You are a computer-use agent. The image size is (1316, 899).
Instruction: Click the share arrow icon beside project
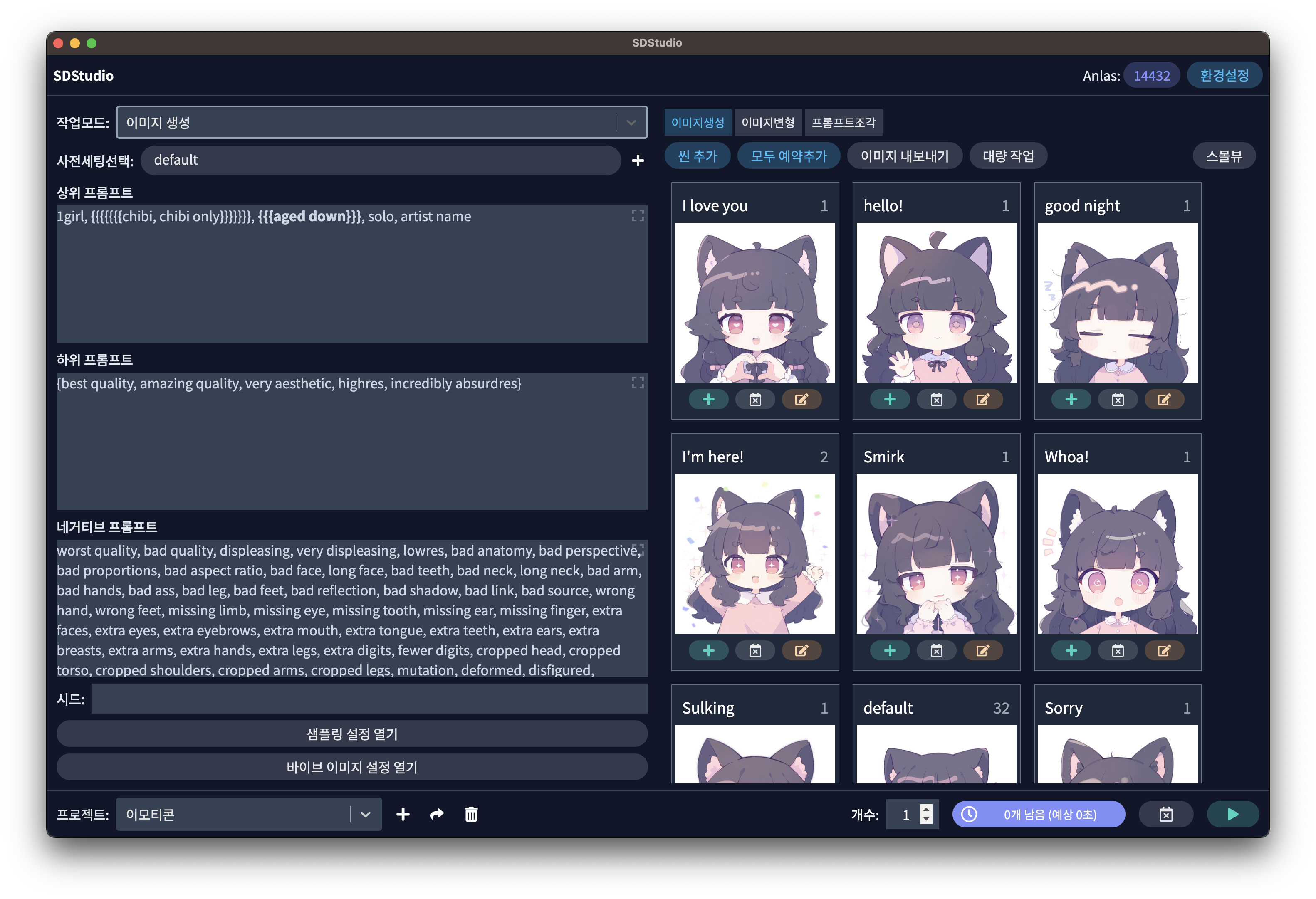(x=437, y=814)
